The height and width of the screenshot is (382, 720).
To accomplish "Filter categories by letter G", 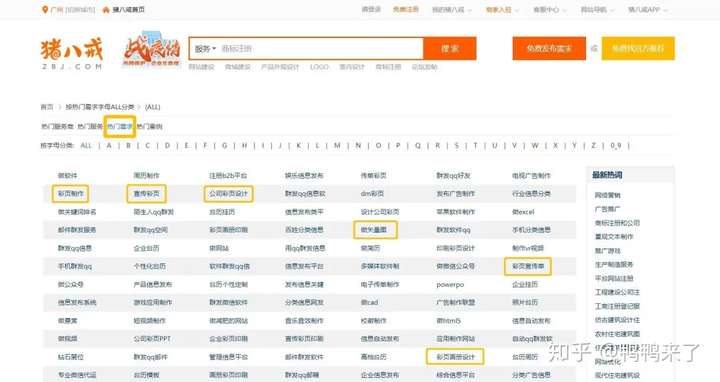I will (225, 146).
